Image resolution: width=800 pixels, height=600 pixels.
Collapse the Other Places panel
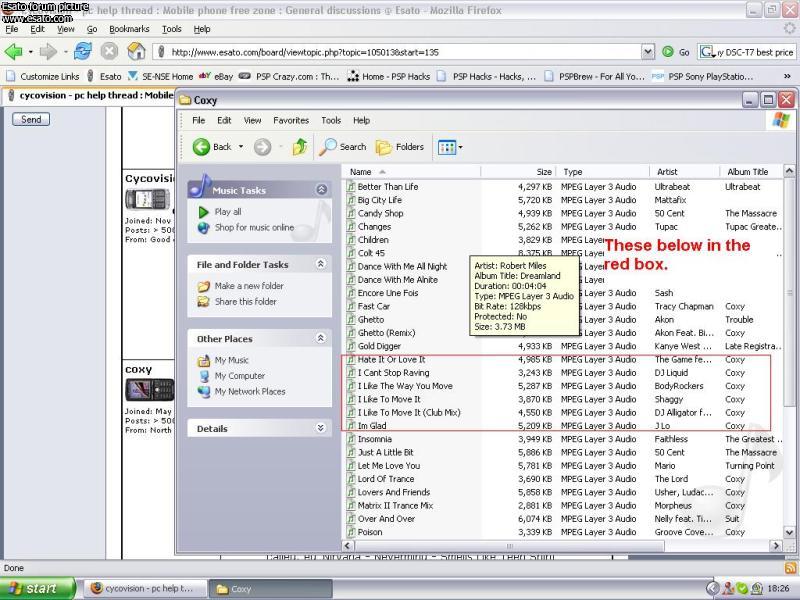click(320, 338)
